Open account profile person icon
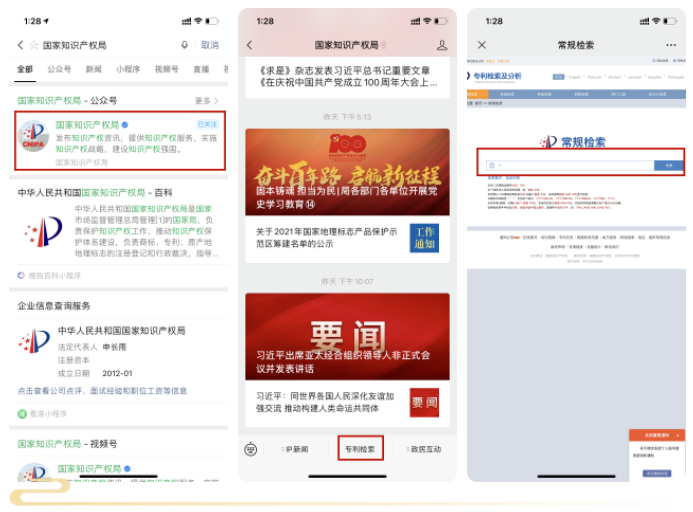This screenshot has width=693, height=512. (442, 45)
